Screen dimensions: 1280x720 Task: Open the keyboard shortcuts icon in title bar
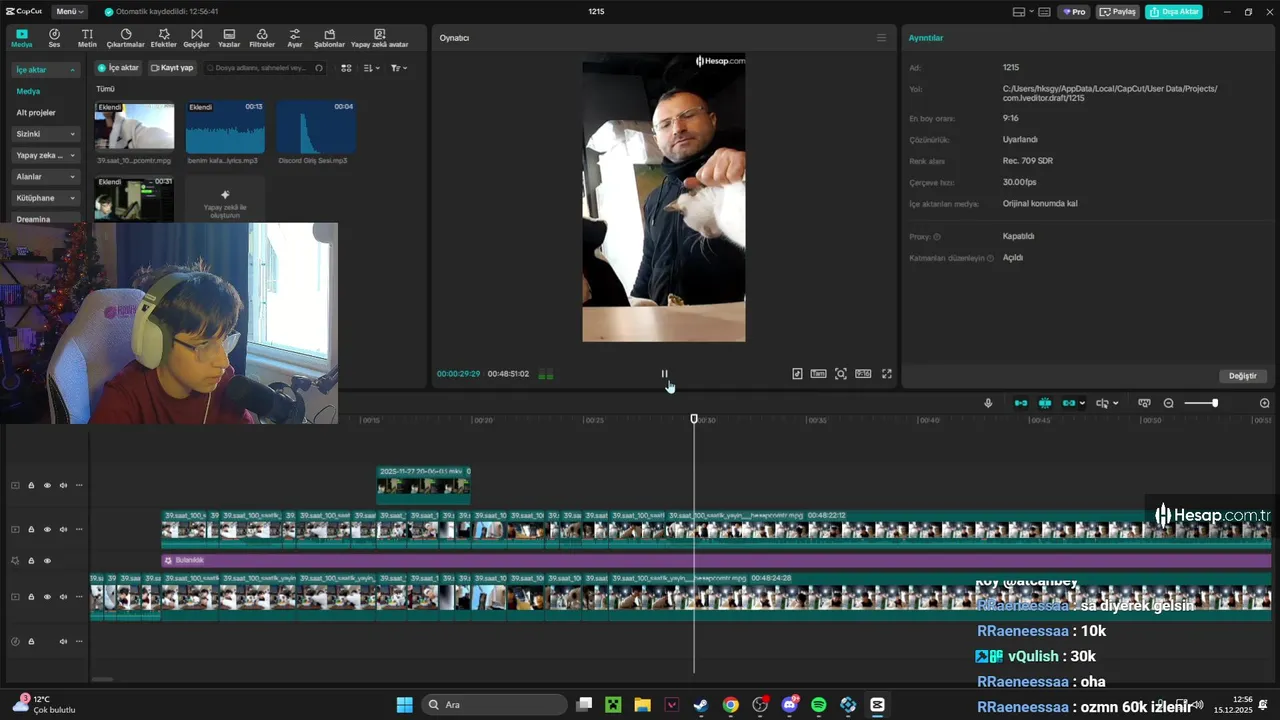click(x=1044, y=12)
